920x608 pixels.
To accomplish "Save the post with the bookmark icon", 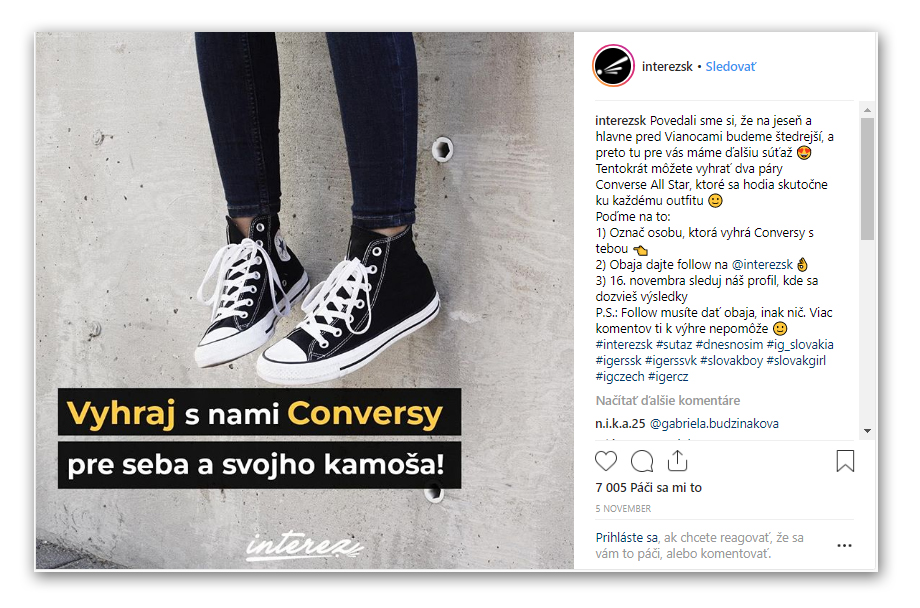I will [845, 461].
